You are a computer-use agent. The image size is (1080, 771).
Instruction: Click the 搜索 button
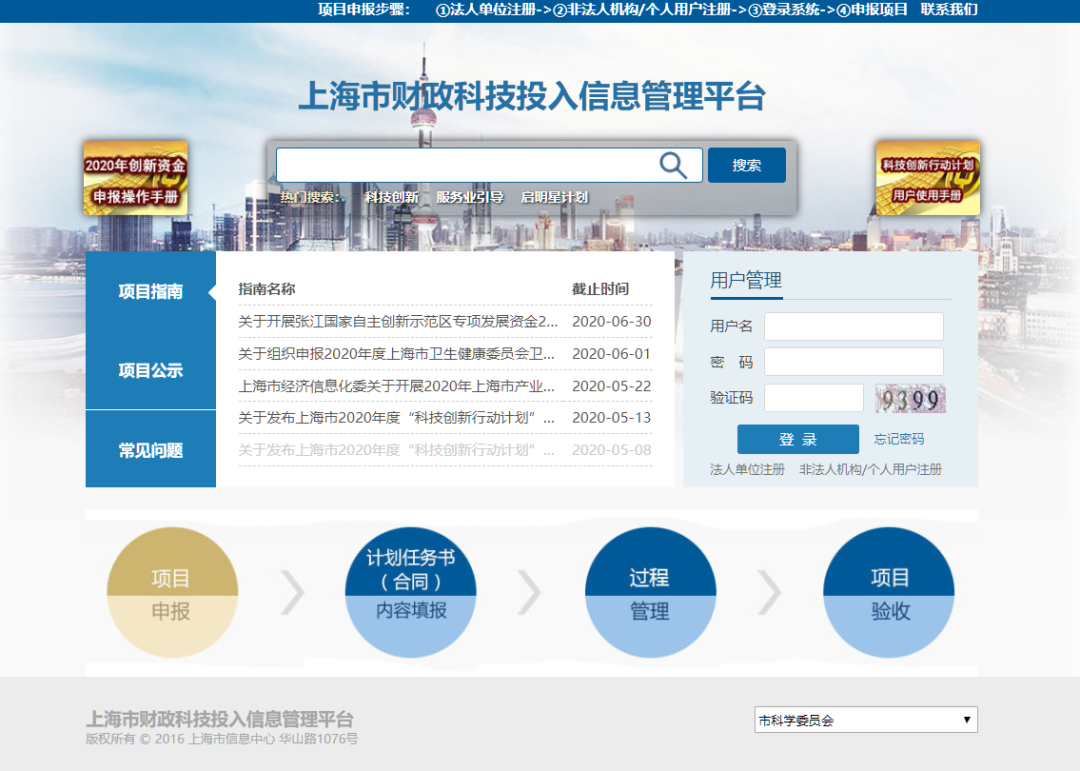point(747,165)
